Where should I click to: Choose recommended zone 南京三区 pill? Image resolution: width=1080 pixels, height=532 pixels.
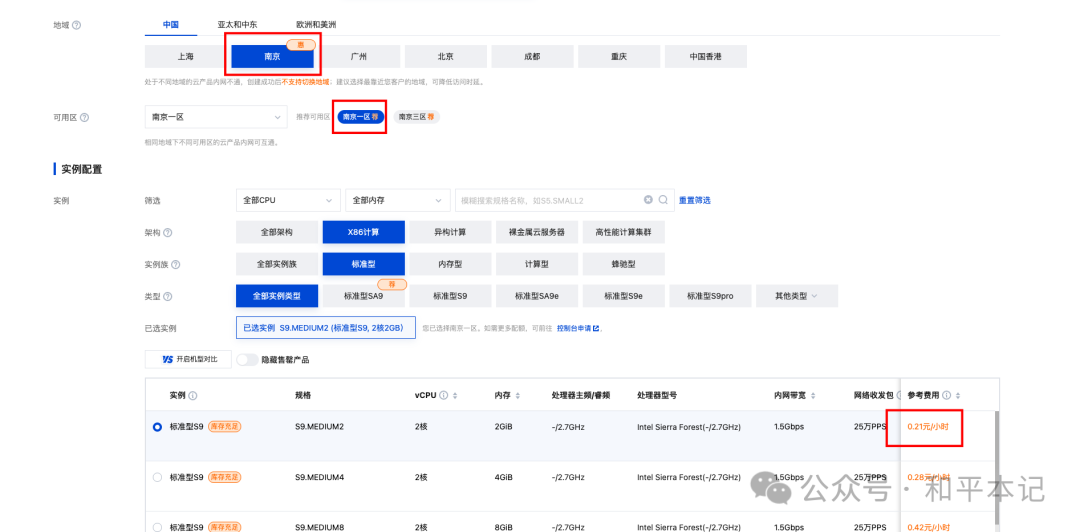point(417,117)
